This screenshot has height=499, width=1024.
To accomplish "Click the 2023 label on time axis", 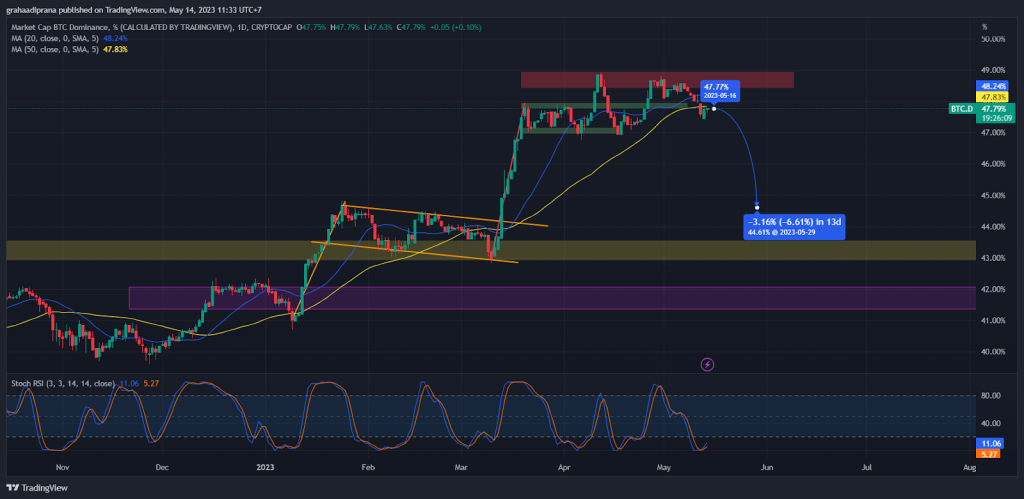I will coord(264,468).
